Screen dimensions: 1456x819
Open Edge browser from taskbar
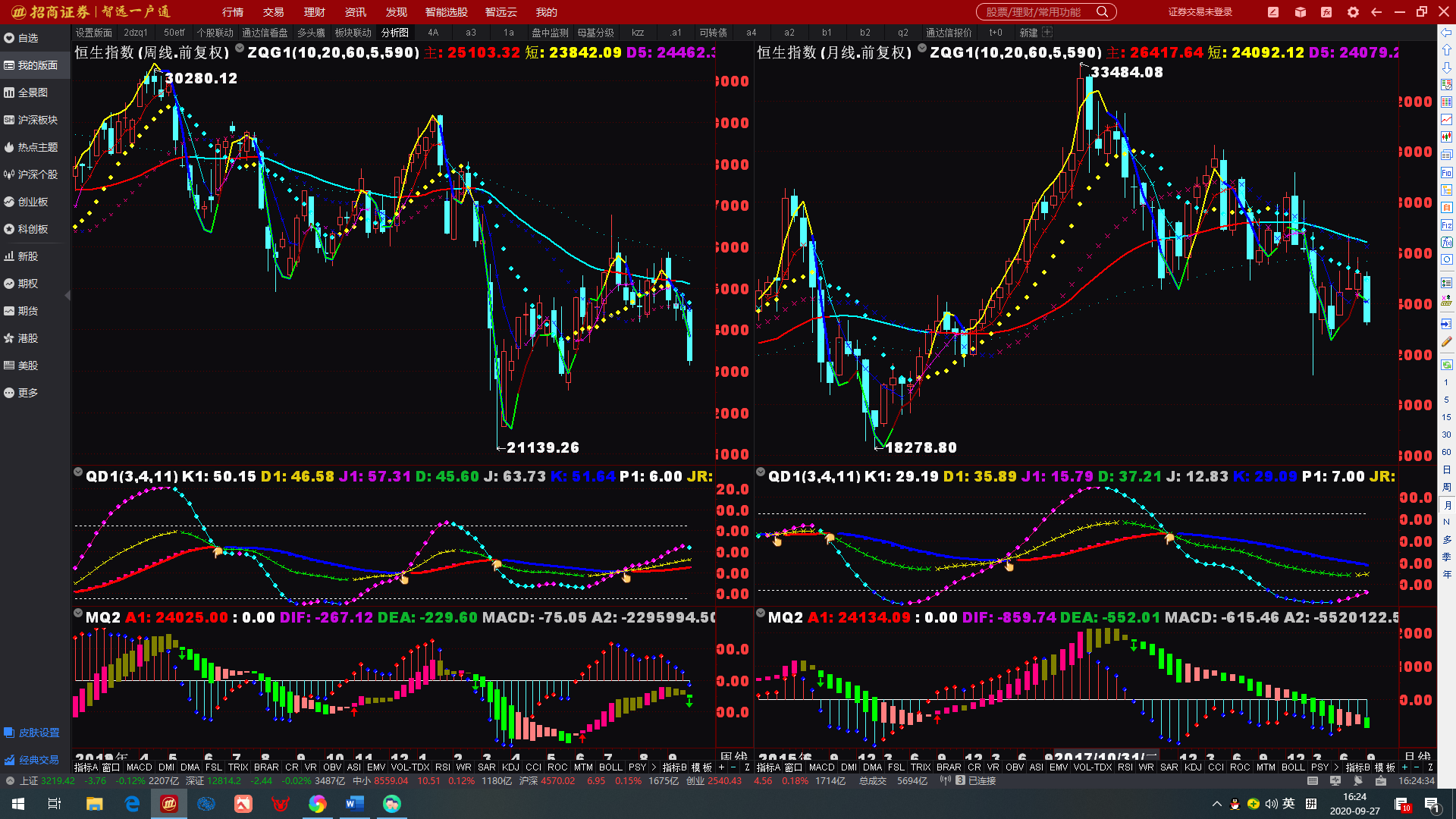click(132, 804)
